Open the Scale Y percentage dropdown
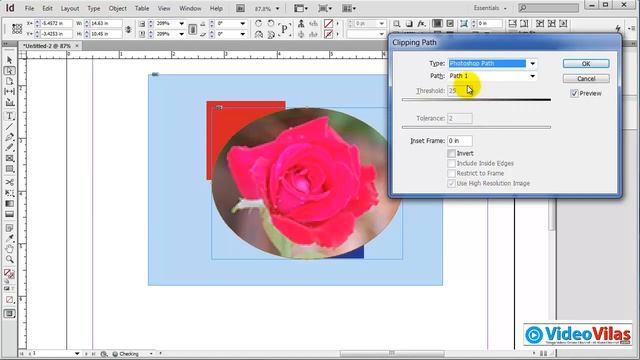This screenshot has width=640, height=360. [181, 34]
